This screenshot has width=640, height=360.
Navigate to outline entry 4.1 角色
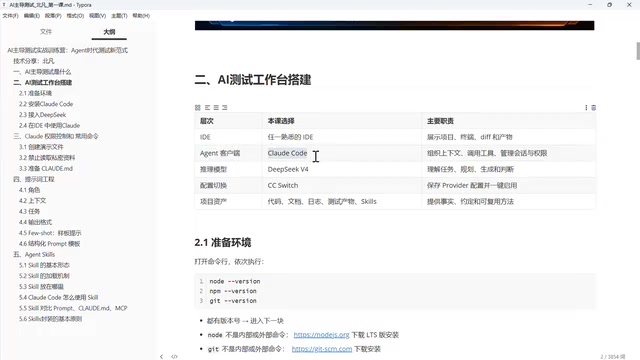pos(29,190)
